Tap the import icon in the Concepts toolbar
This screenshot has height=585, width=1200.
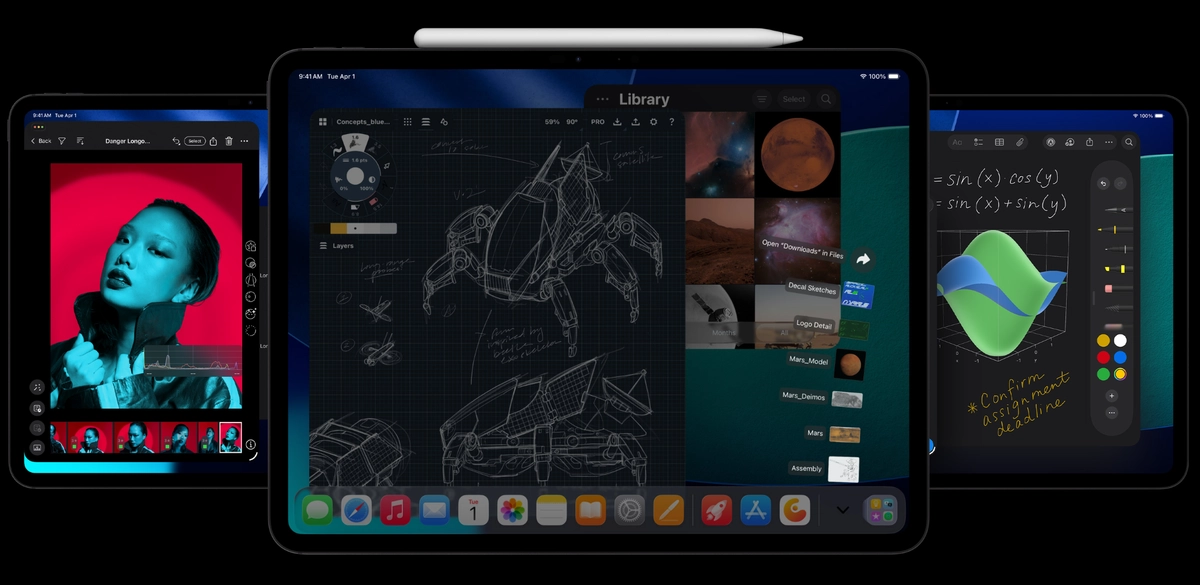(x=617, y=122)
